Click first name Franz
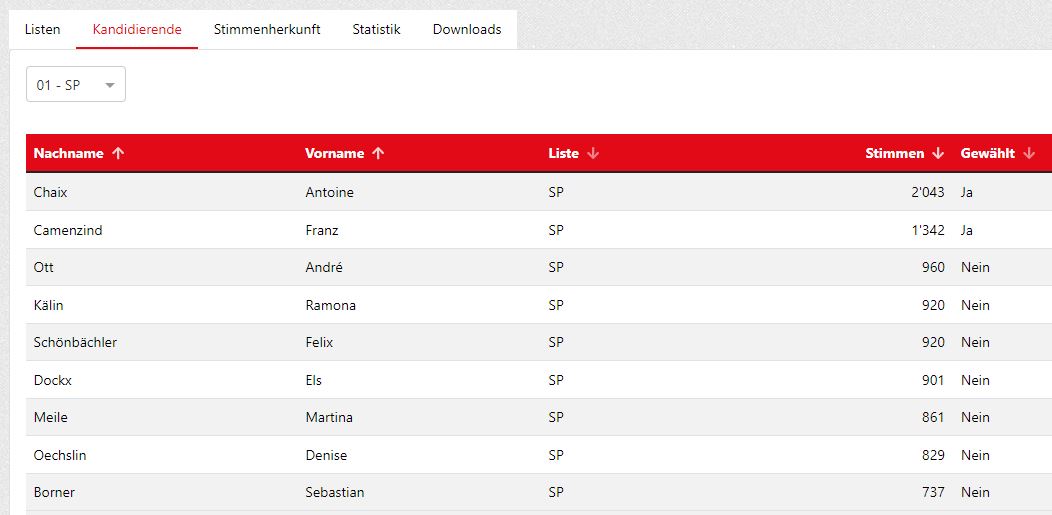1052x515 pixels. (x=322, y=230)
